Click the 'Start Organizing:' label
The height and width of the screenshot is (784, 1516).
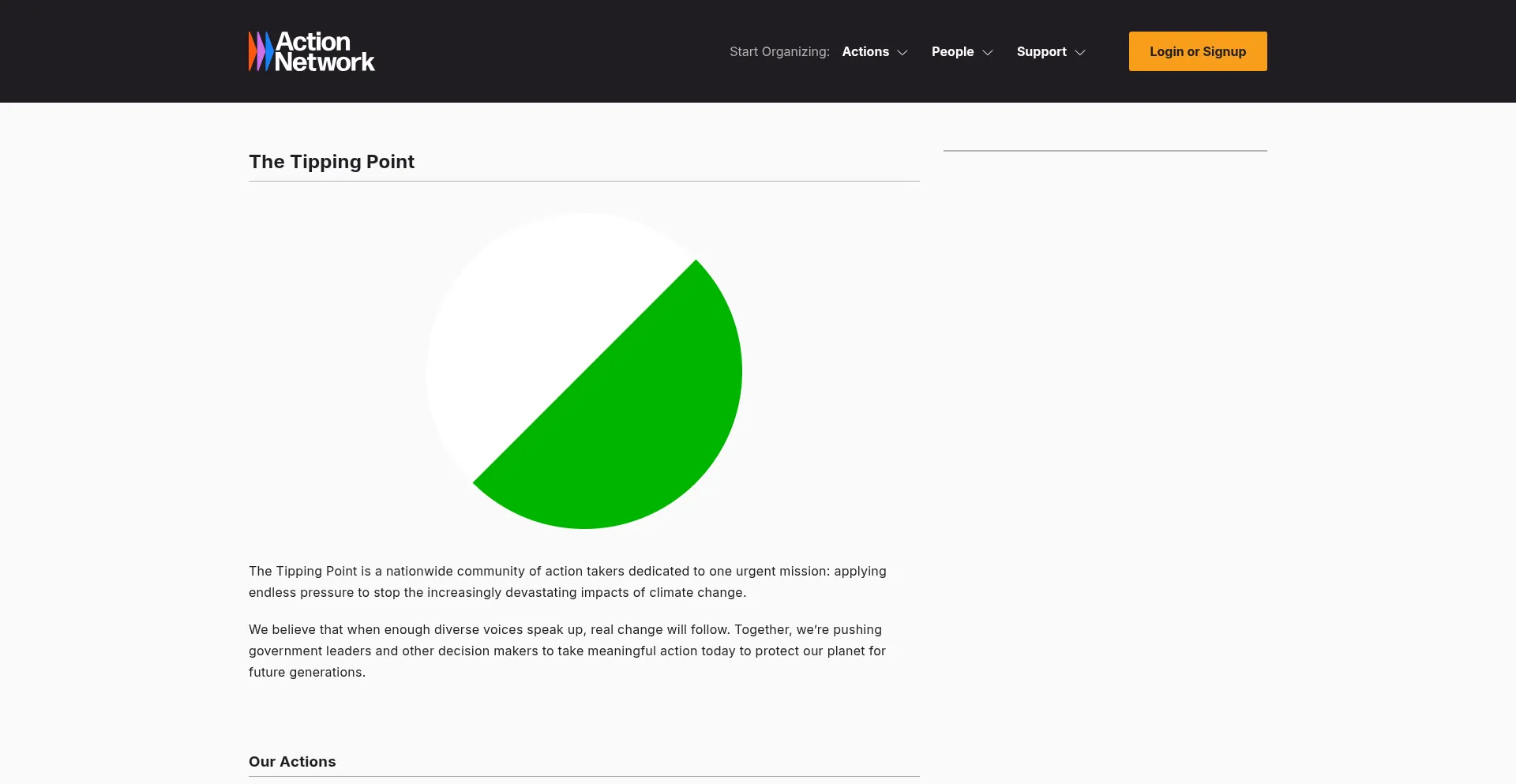(x=779, y=51)
